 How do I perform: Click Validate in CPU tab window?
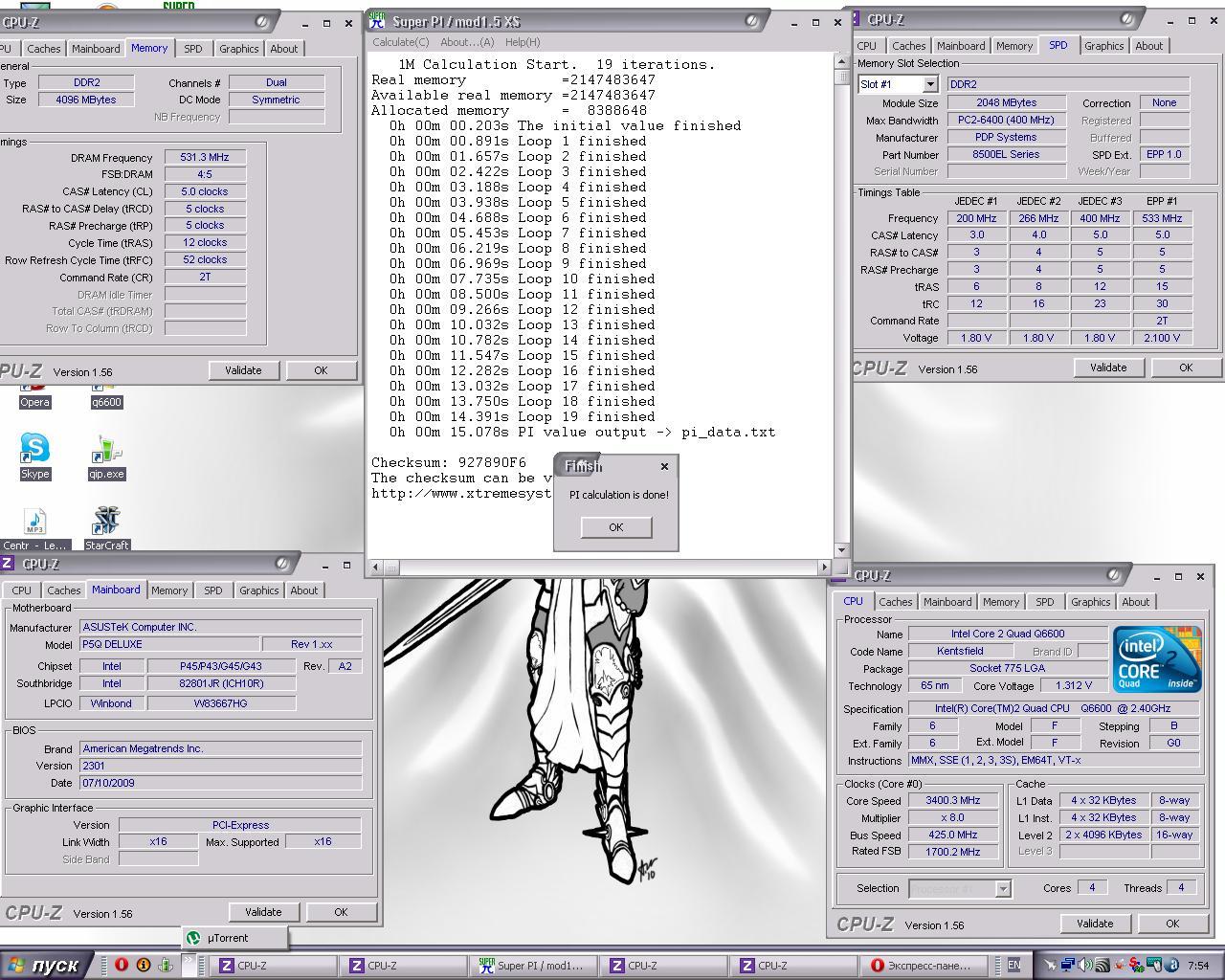[1095, 924]
